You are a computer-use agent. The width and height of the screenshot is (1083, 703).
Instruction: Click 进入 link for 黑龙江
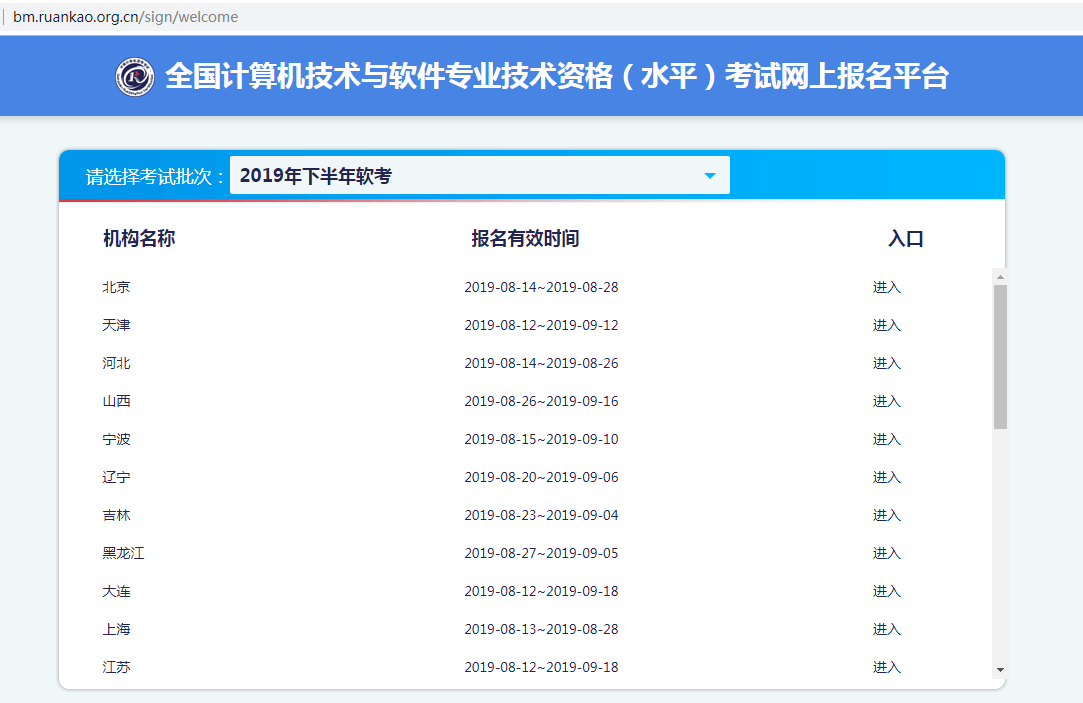click(886, 553)
